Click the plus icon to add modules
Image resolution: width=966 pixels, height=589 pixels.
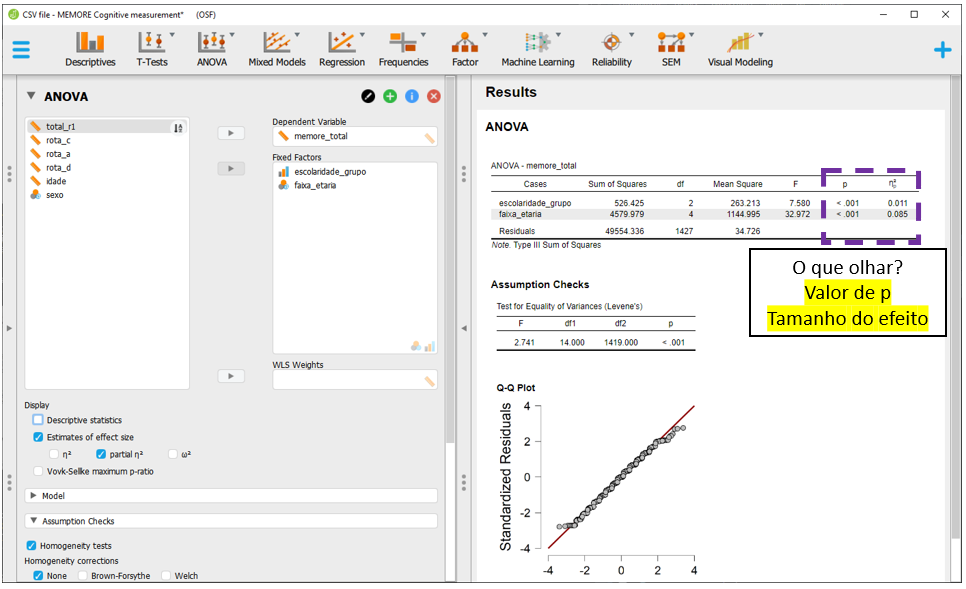coord(942,50)
